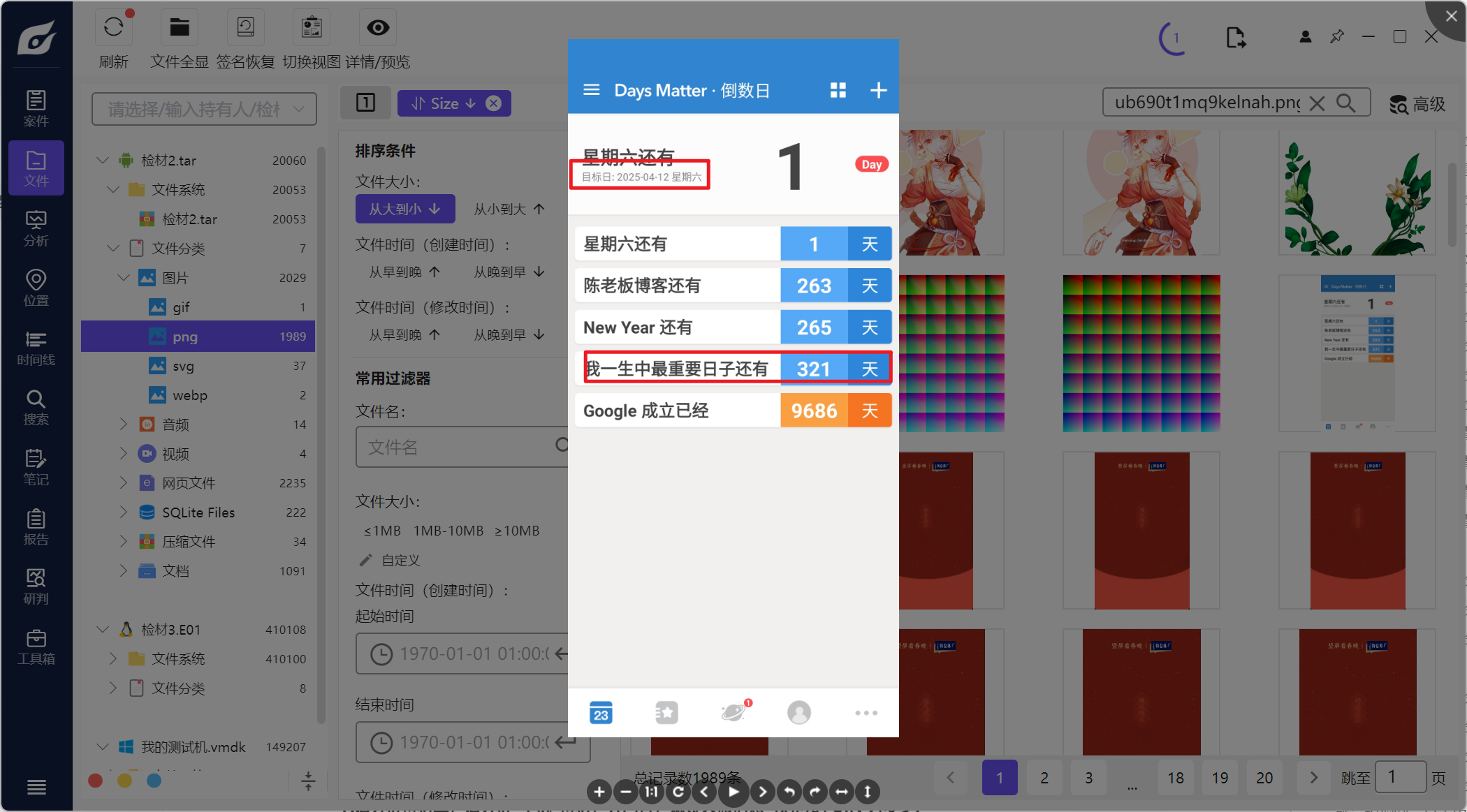Remove the Size sort tag
1467x812 pixels.
coord(494,103)
